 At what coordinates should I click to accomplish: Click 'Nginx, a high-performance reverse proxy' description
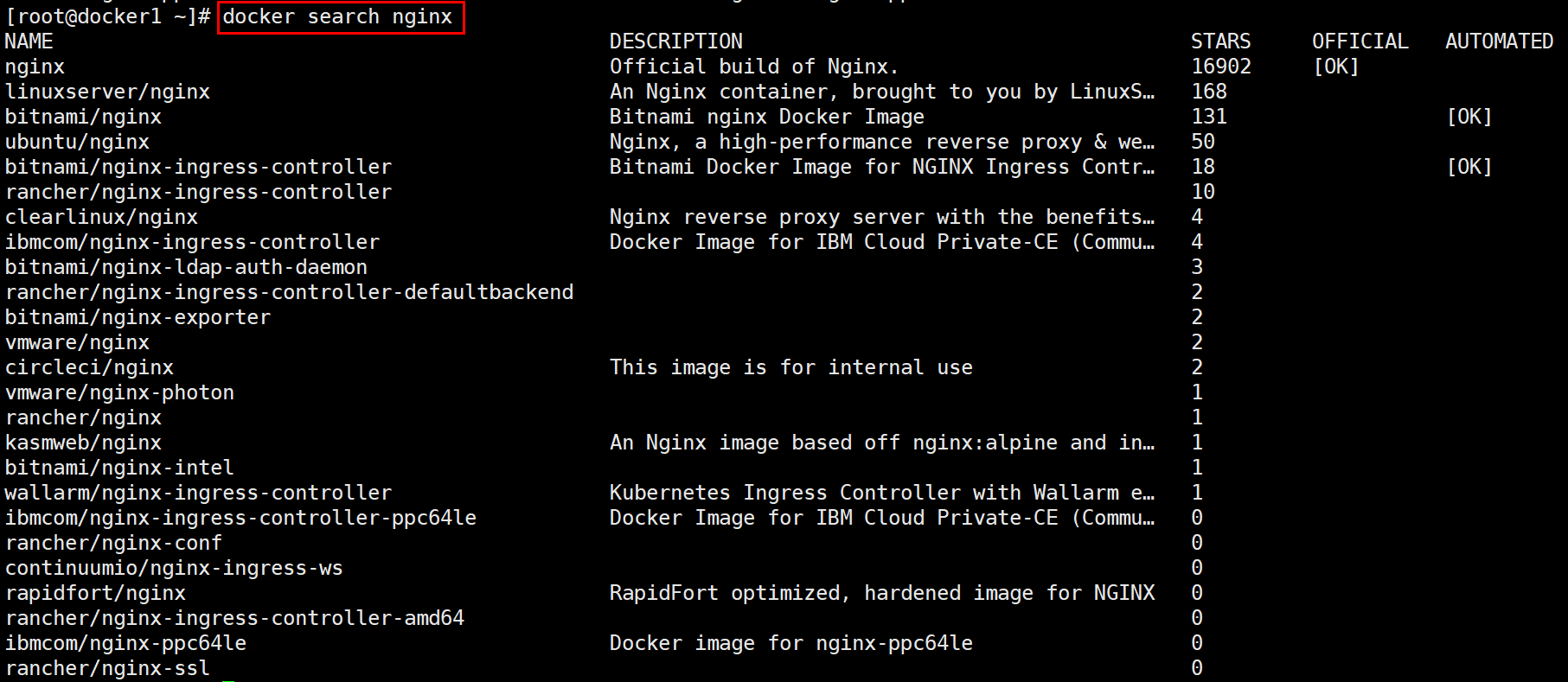pyautogui.click(x=881, y=142)
